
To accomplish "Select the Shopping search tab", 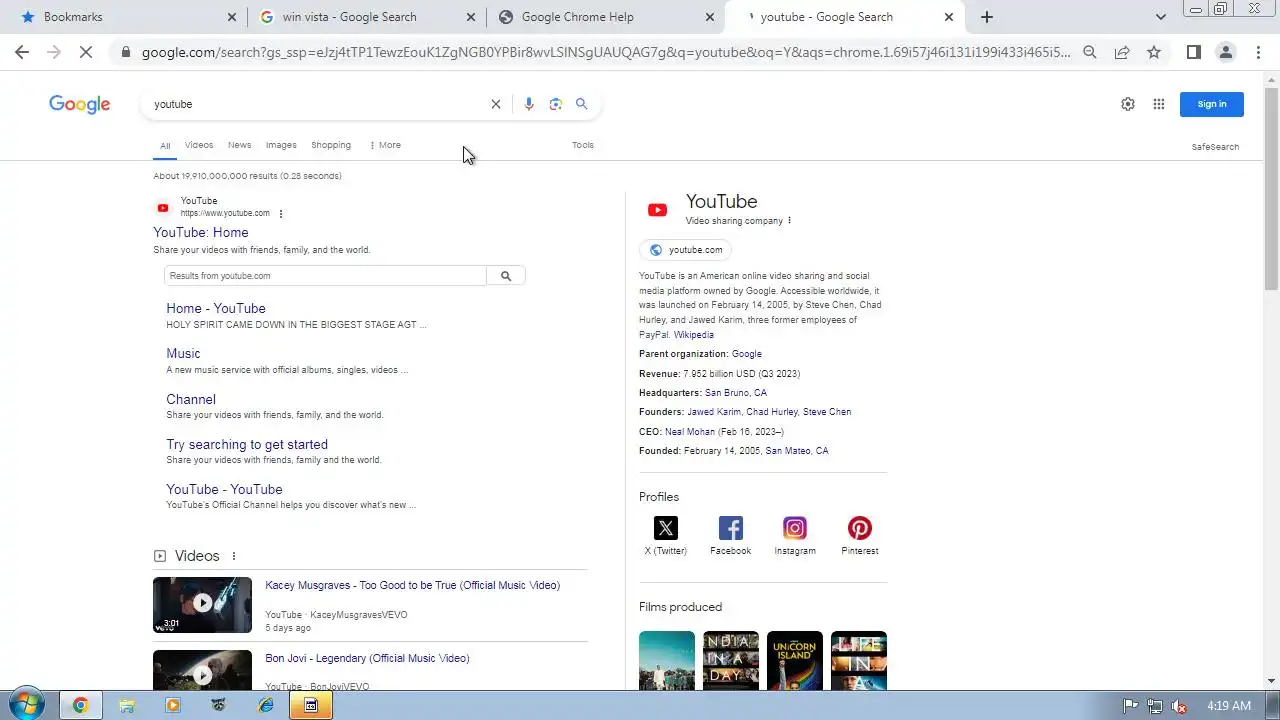I will point(331,145).
